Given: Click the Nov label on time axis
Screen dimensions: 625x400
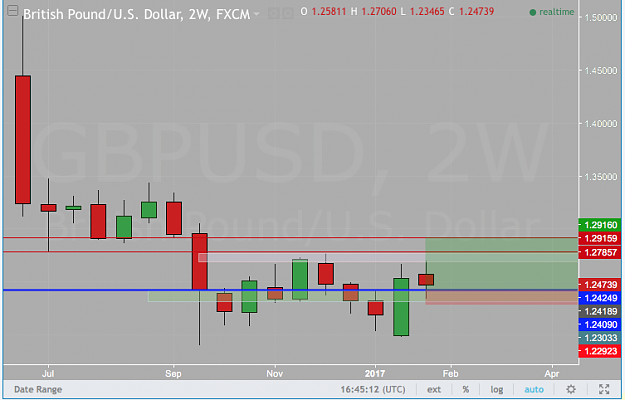Looking at the screenshot, I should (x=275, y=374).
